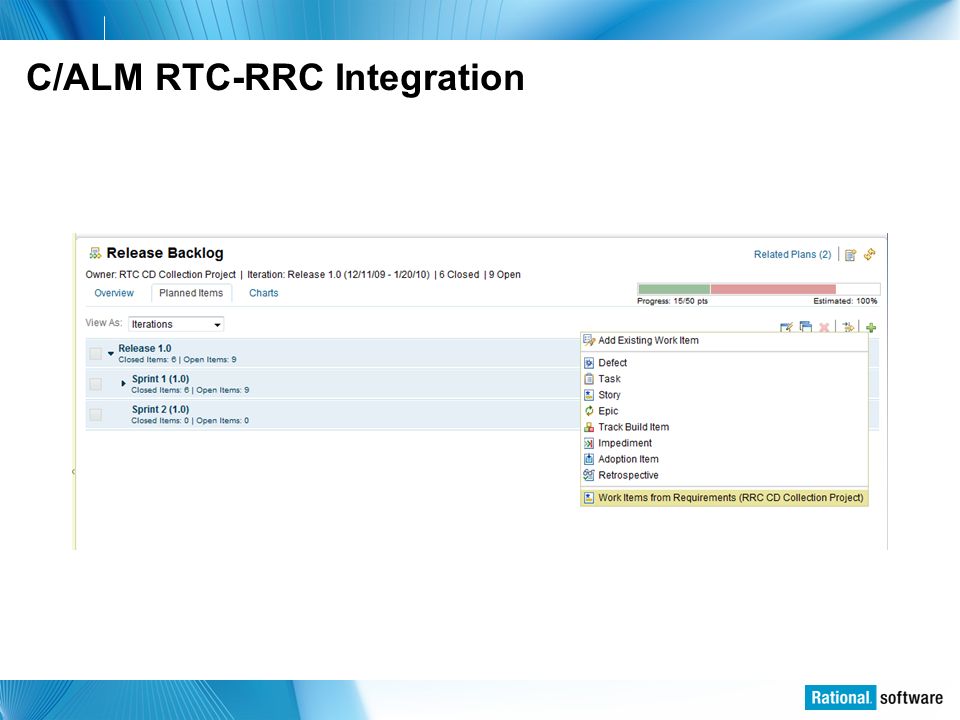Tick the Release 1.0 row checkbox

pos(96,353)
